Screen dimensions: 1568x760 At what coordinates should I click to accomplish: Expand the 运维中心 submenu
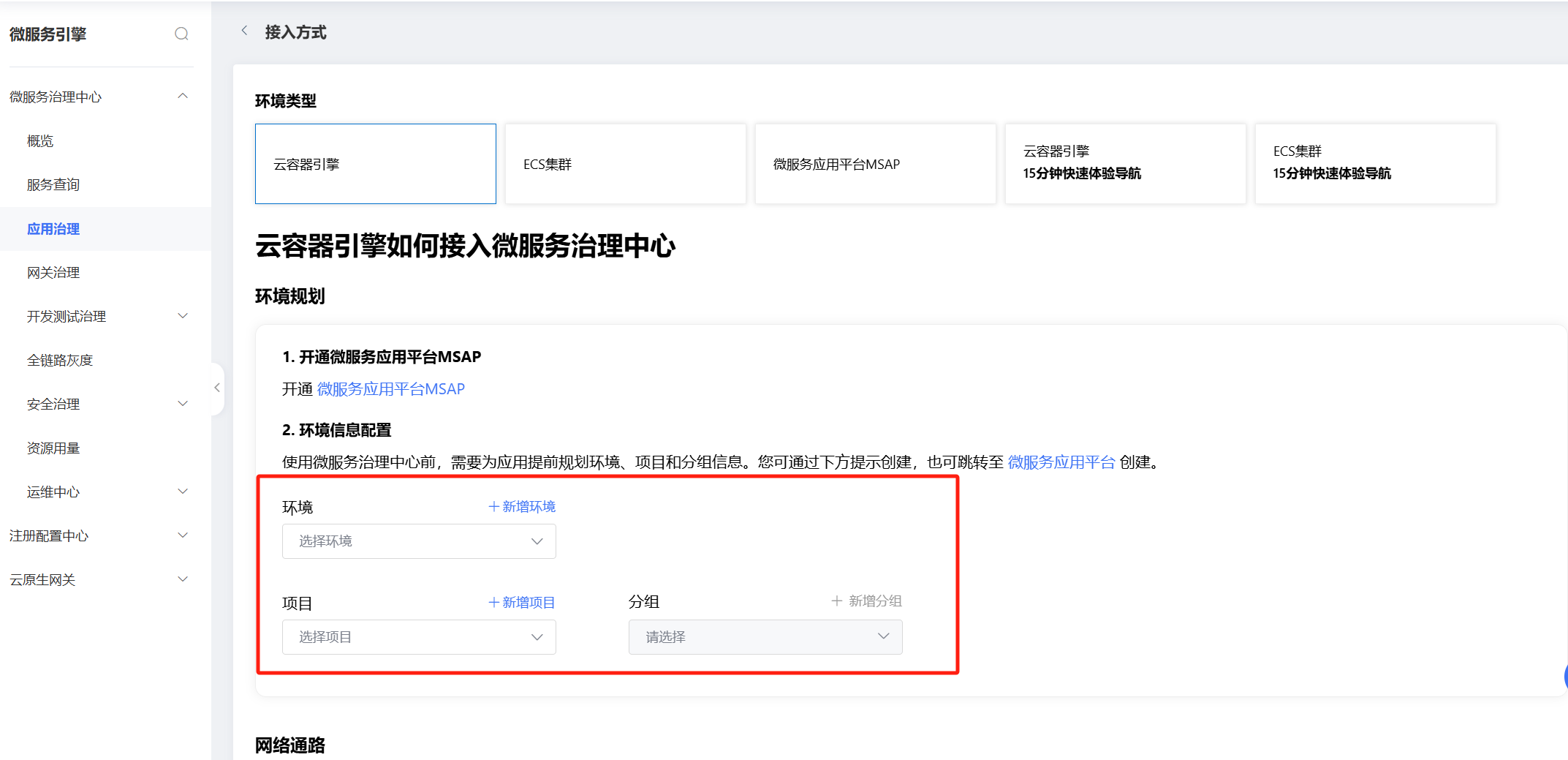coord(183,492)
